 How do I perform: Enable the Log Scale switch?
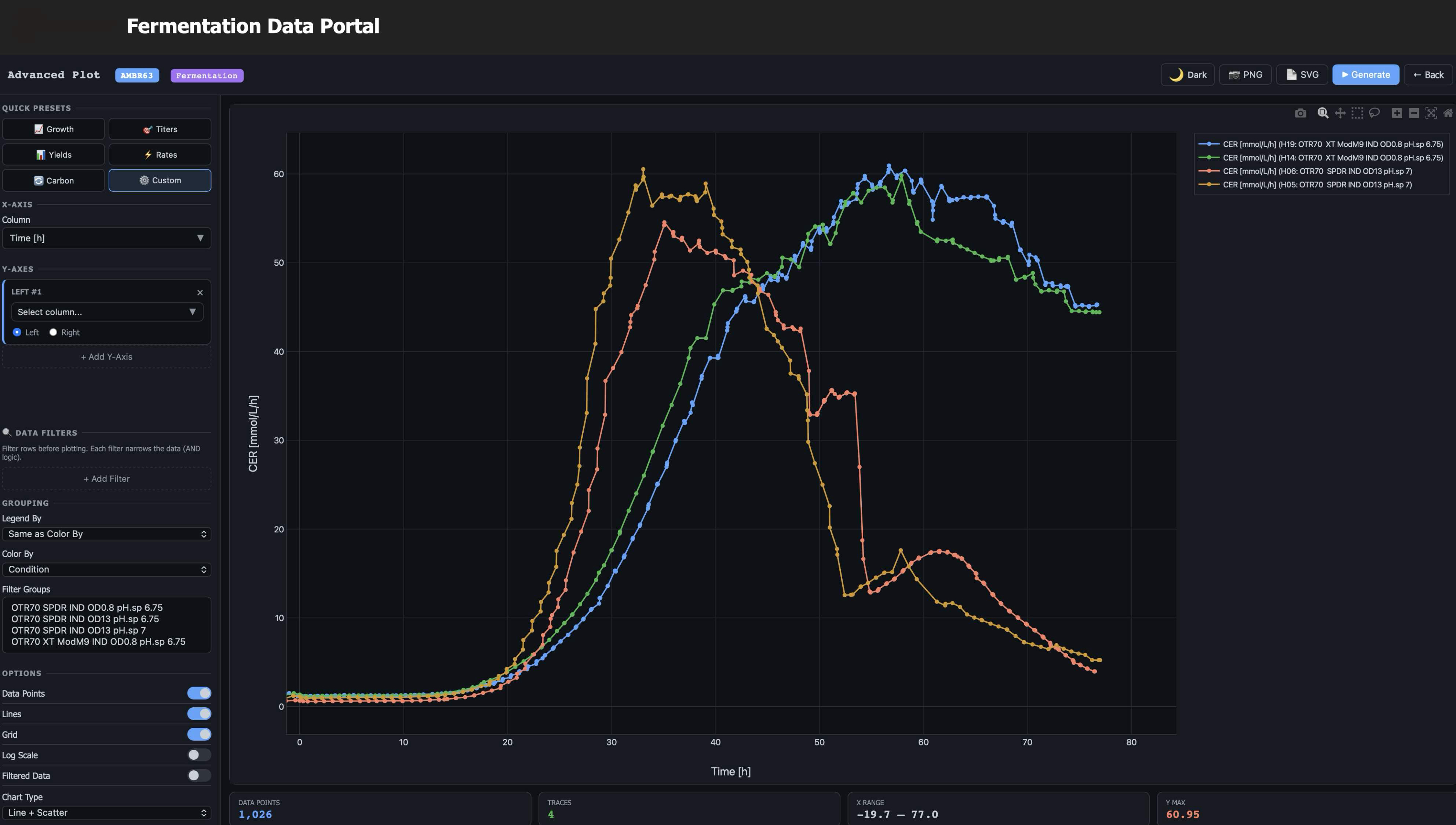[199, 755]
